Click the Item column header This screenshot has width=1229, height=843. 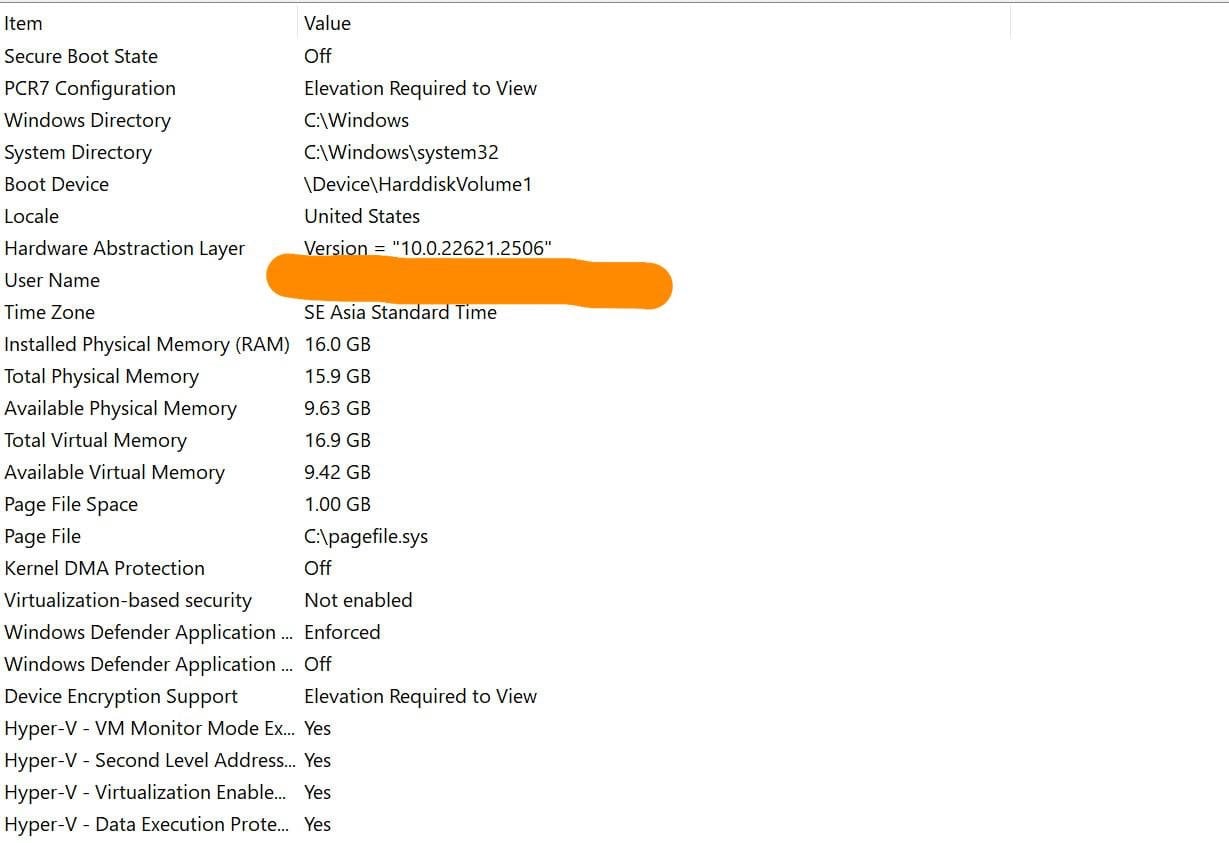pyautogui.click(x=24, y=23)
